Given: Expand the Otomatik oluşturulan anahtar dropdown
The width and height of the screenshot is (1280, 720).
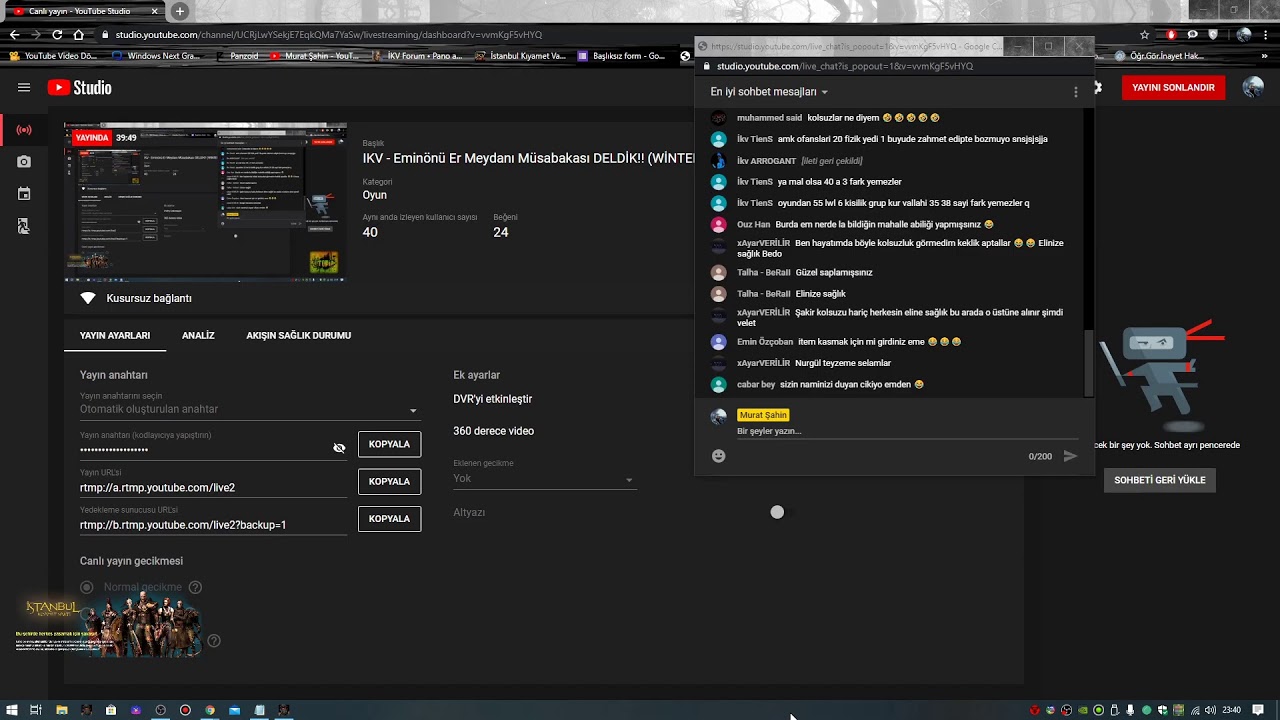Looking at the screenshot, I should [x=250, y=409].
